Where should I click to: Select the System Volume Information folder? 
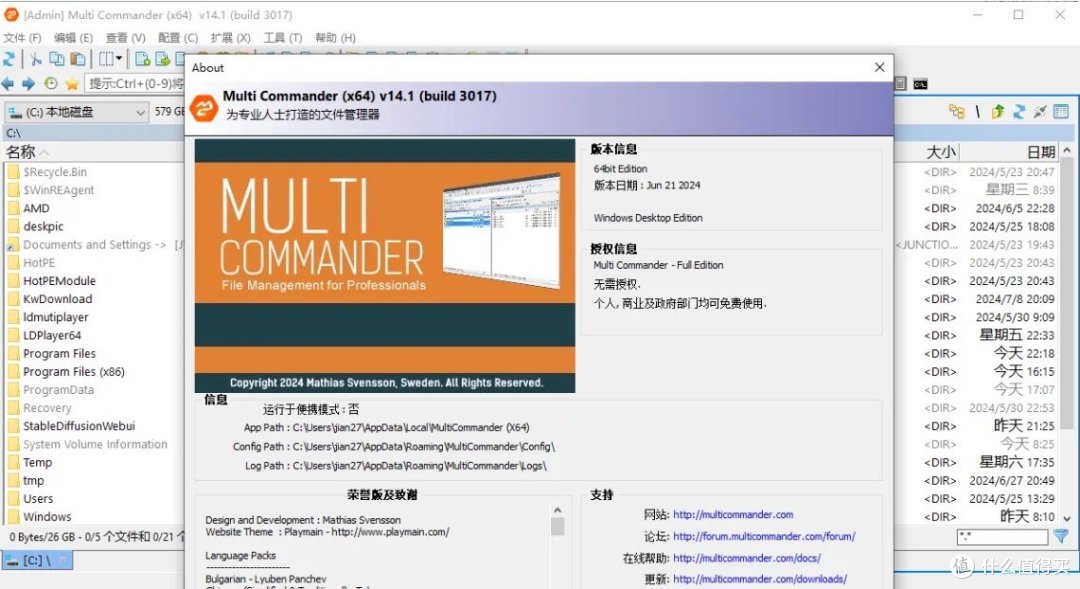tap(95, 444)
